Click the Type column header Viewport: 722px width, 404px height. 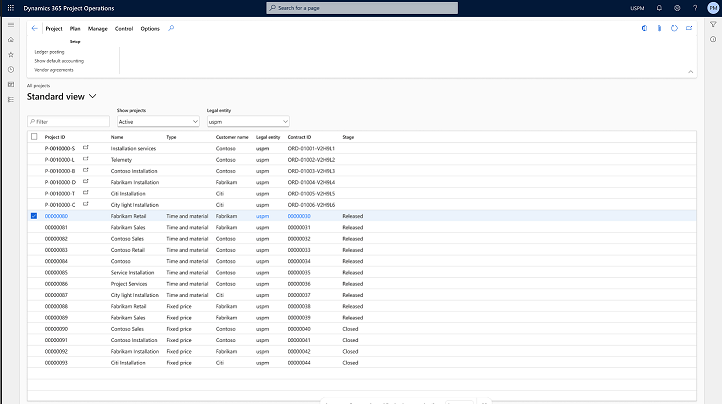171,137
